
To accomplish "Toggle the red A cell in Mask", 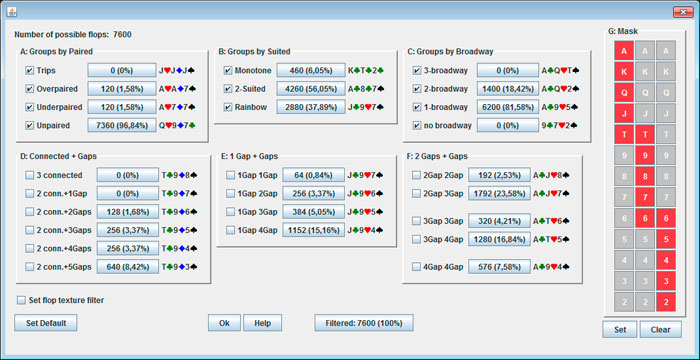I will point(624,50).
